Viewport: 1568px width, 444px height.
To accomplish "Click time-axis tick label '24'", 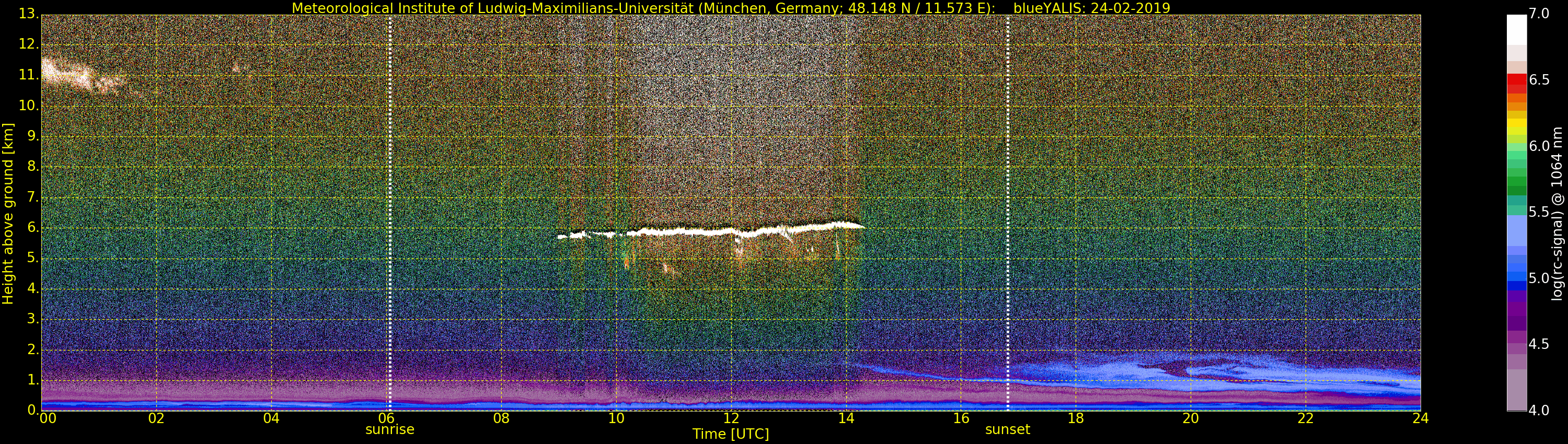I will point(1420,418).
